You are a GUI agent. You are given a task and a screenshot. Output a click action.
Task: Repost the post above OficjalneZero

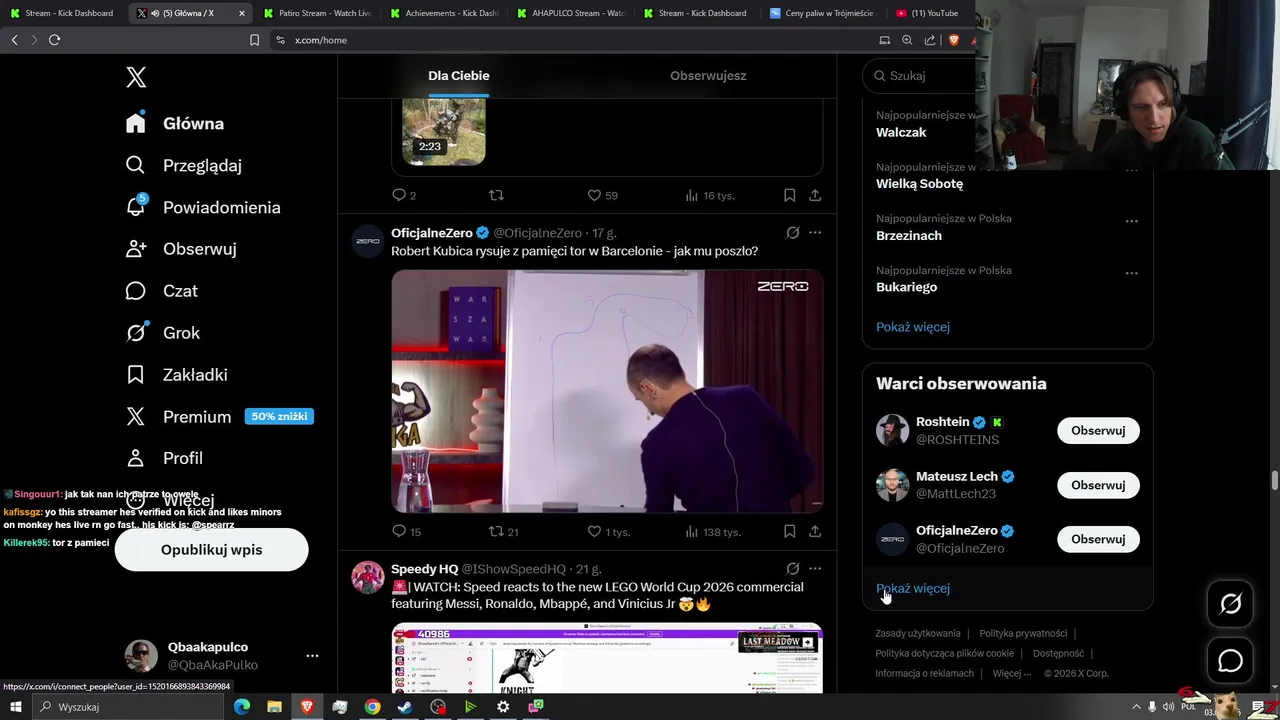496,195
